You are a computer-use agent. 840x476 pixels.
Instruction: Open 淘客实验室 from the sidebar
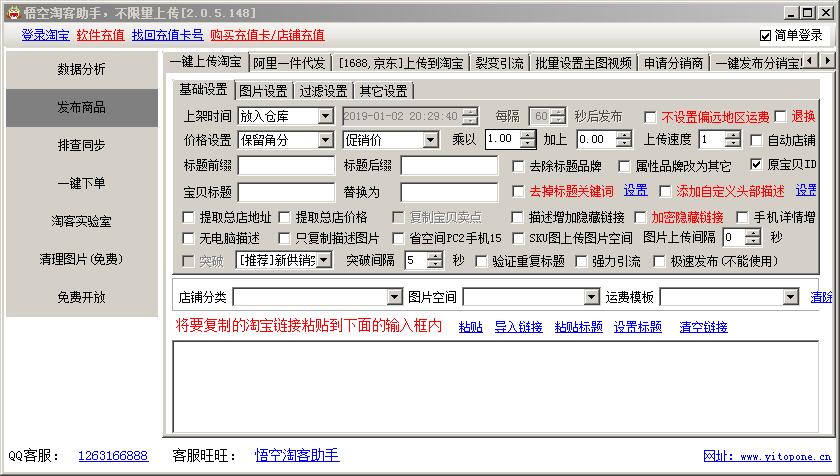pos(81,221)
